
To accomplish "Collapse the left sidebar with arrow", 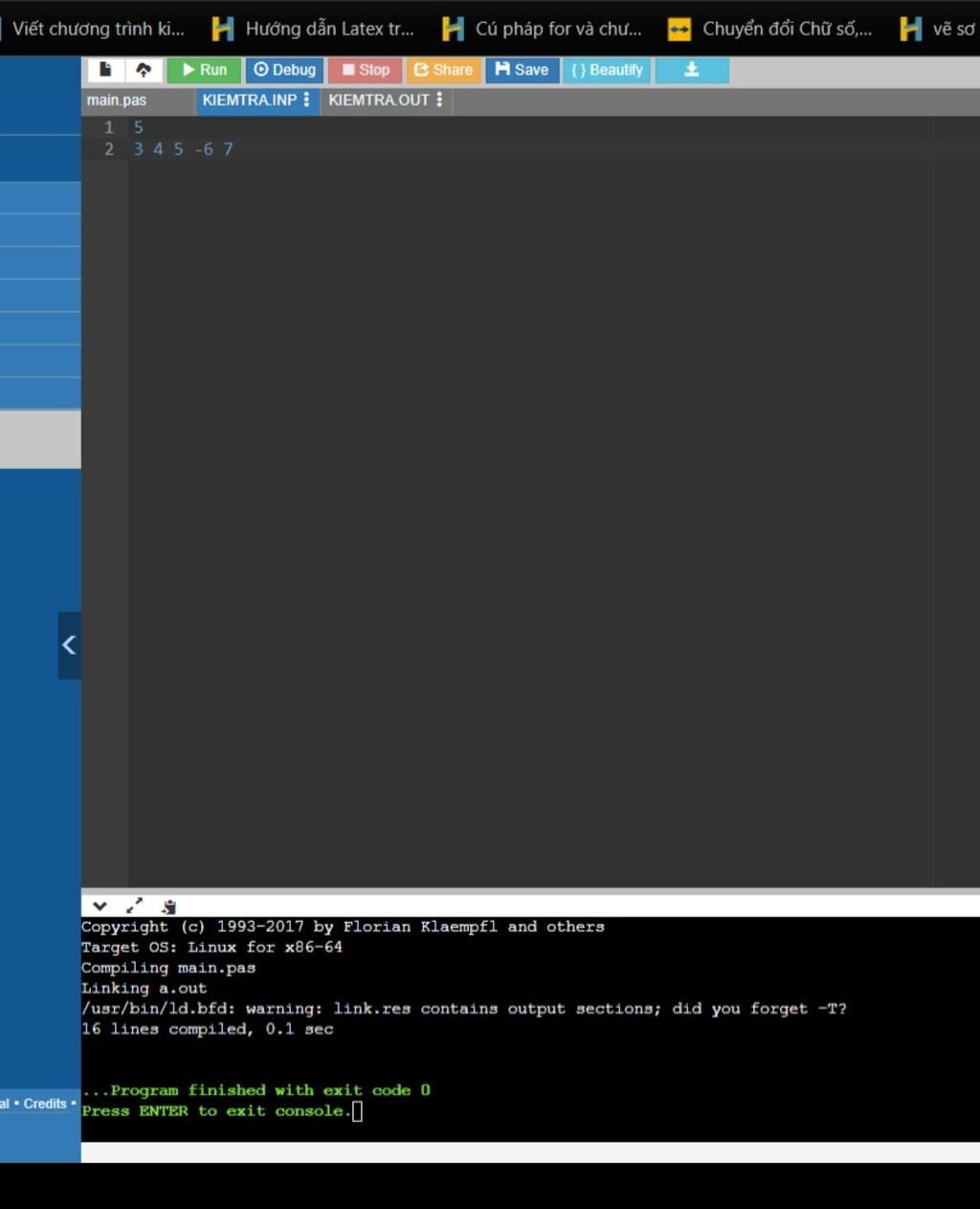I will click(x=69, y=645).
